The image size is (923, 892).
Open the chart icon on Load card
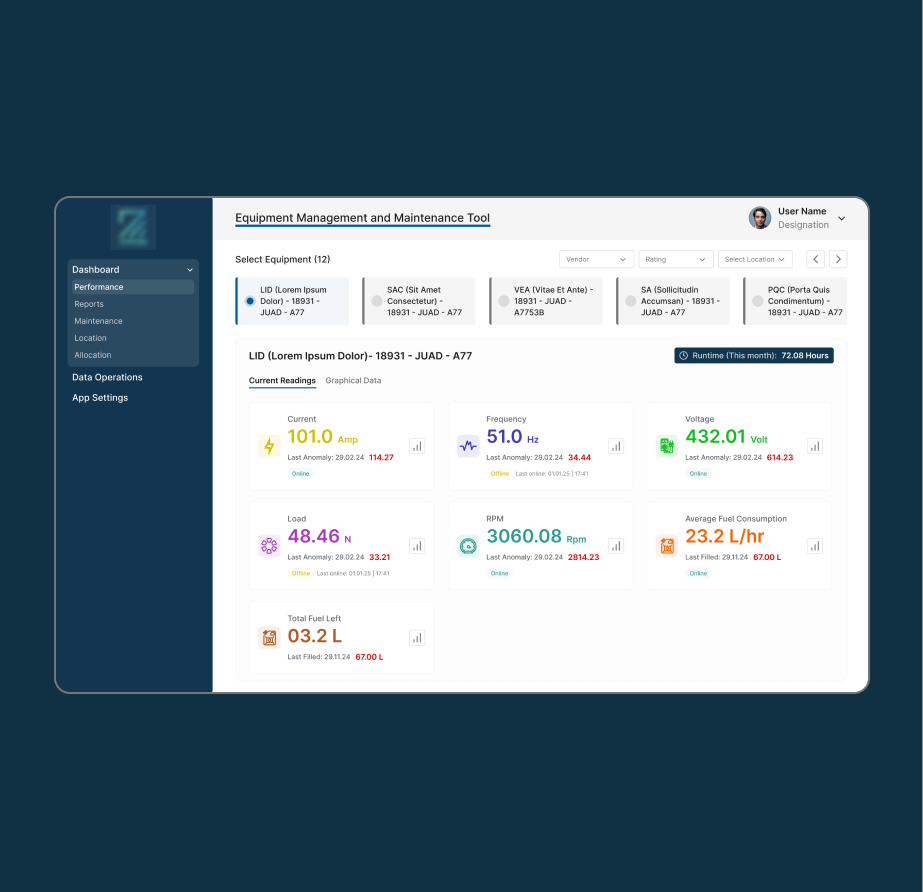tap(417, 546)
